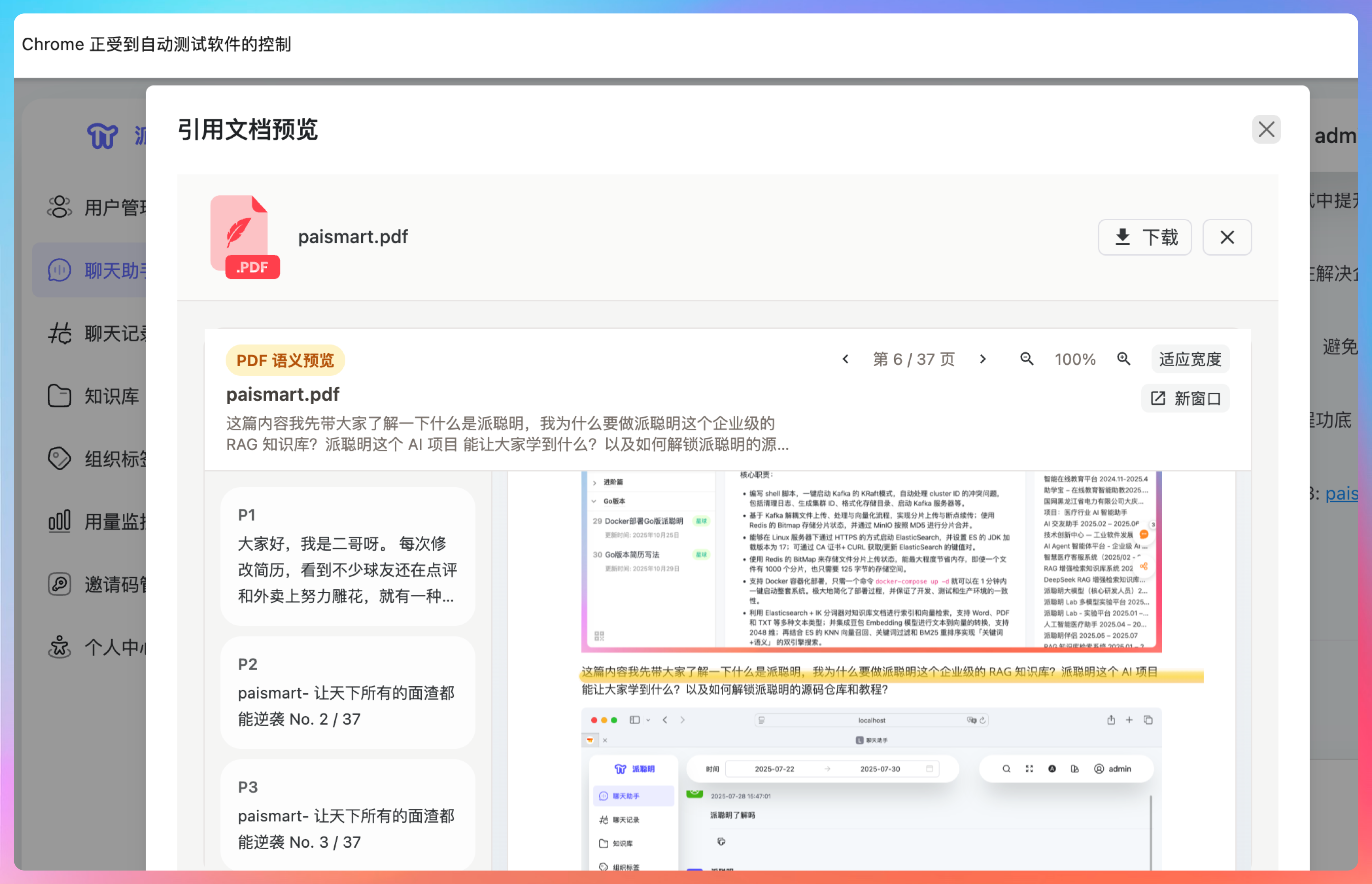Select the P2 page summary card
Image resolution: width=1372 pixels, height=884 pixels.
coord(348,692)
